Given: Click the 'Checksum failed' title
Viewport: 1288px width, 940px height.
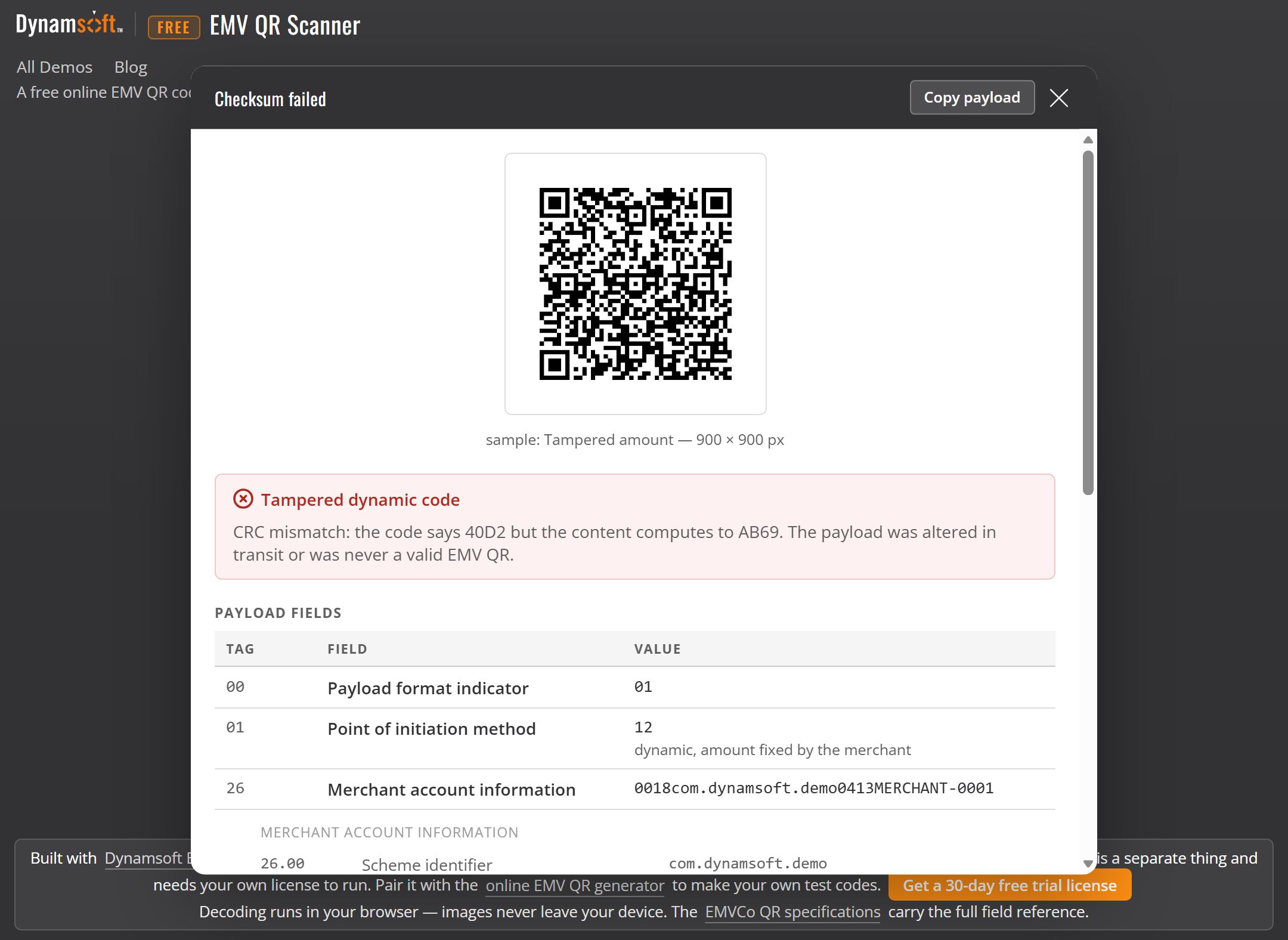Looking at the screenshot, I should coord(270,99).
